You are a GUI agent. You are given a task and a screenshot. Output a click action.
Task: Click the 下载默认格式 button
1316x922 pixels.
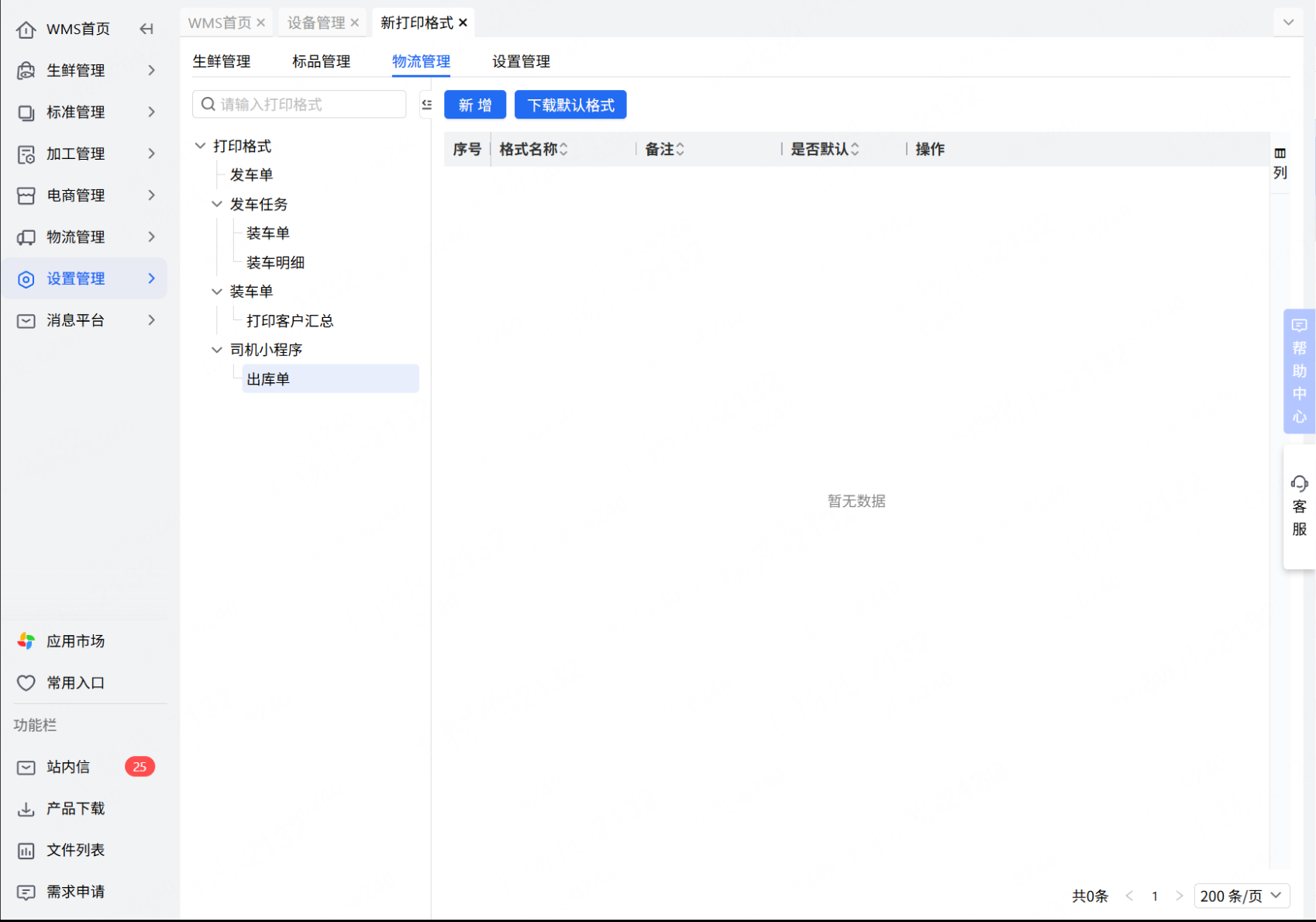pyautogui.click(x=570, y=105)
